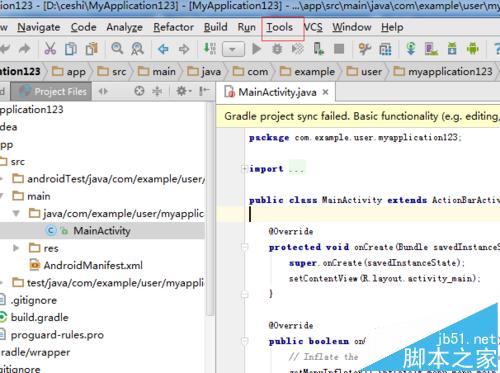Click the Redo arrow icon

click(25, 49)
